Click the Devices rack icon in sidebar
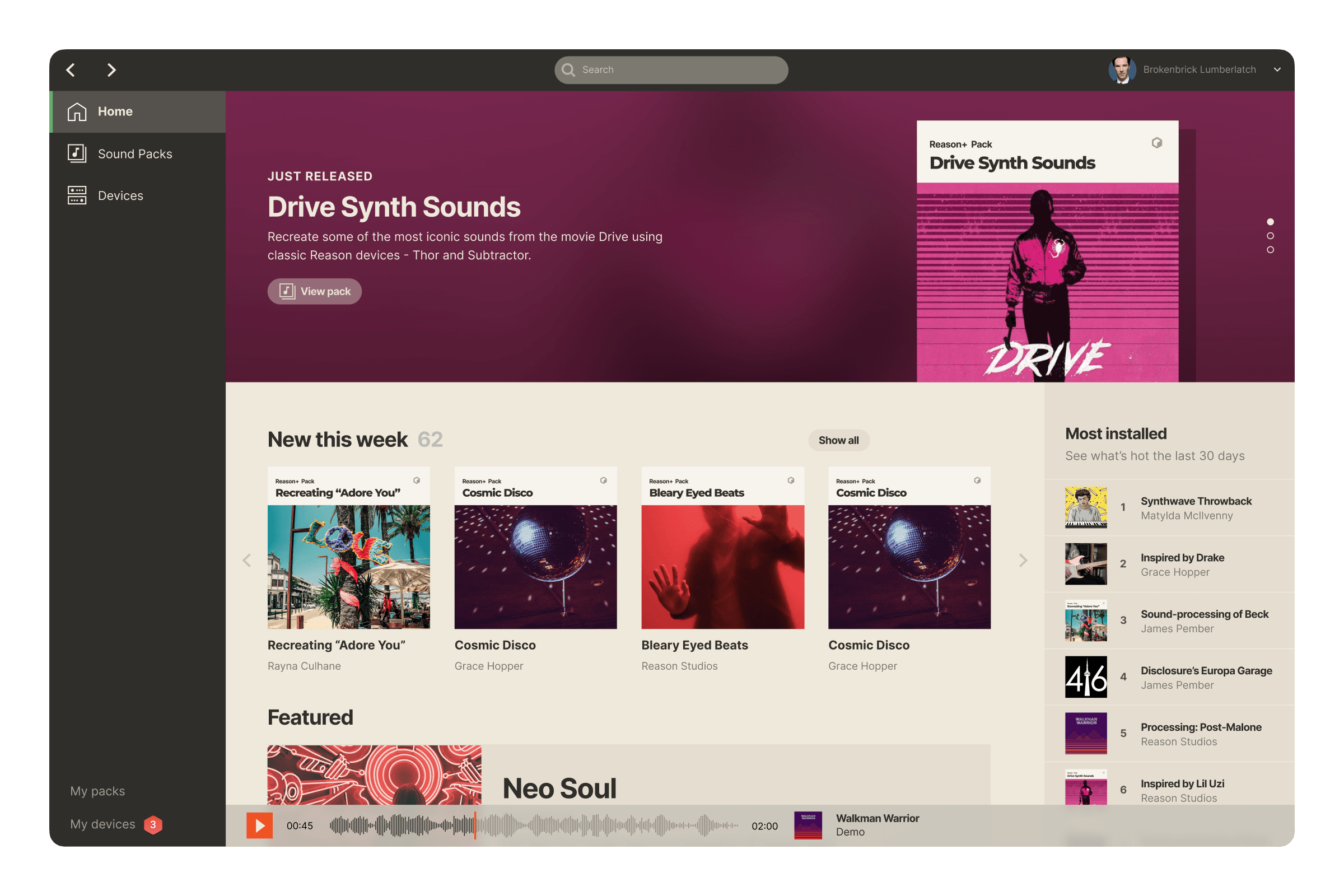 point(77,195)
